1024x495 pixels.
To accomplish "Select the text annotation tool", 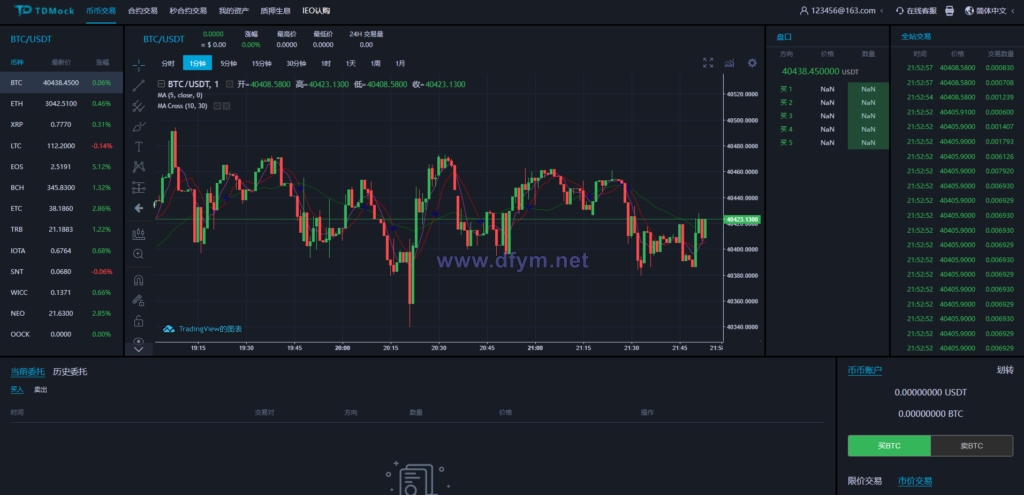I will 138,146.
